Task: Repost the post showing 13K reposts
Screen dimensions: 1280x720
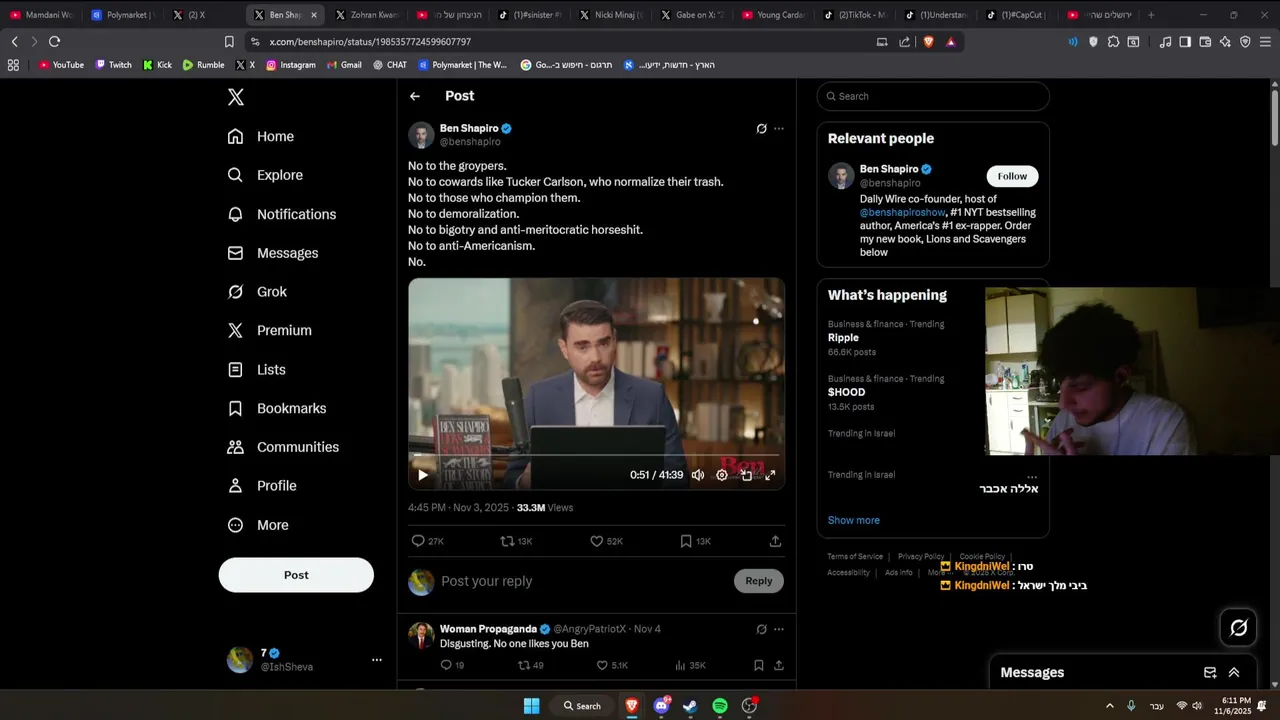Action: click(x=516, y=541)
